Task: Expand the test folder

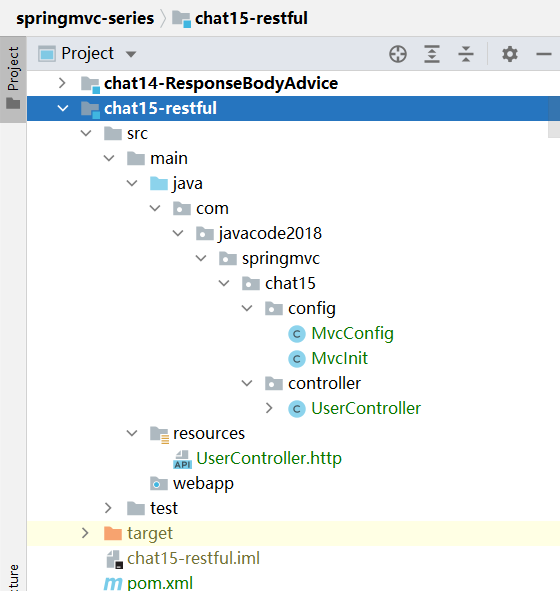Action: [x=108, y=508]
